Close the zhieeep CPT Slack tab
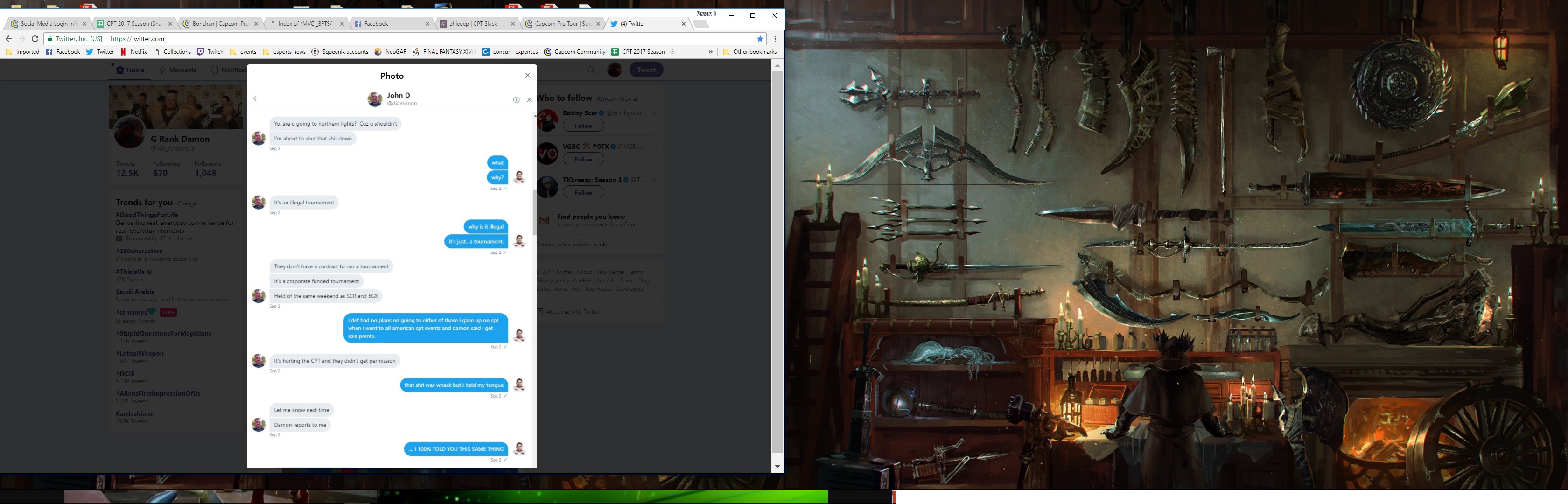 pyautogui.click(x=513, y=24)
